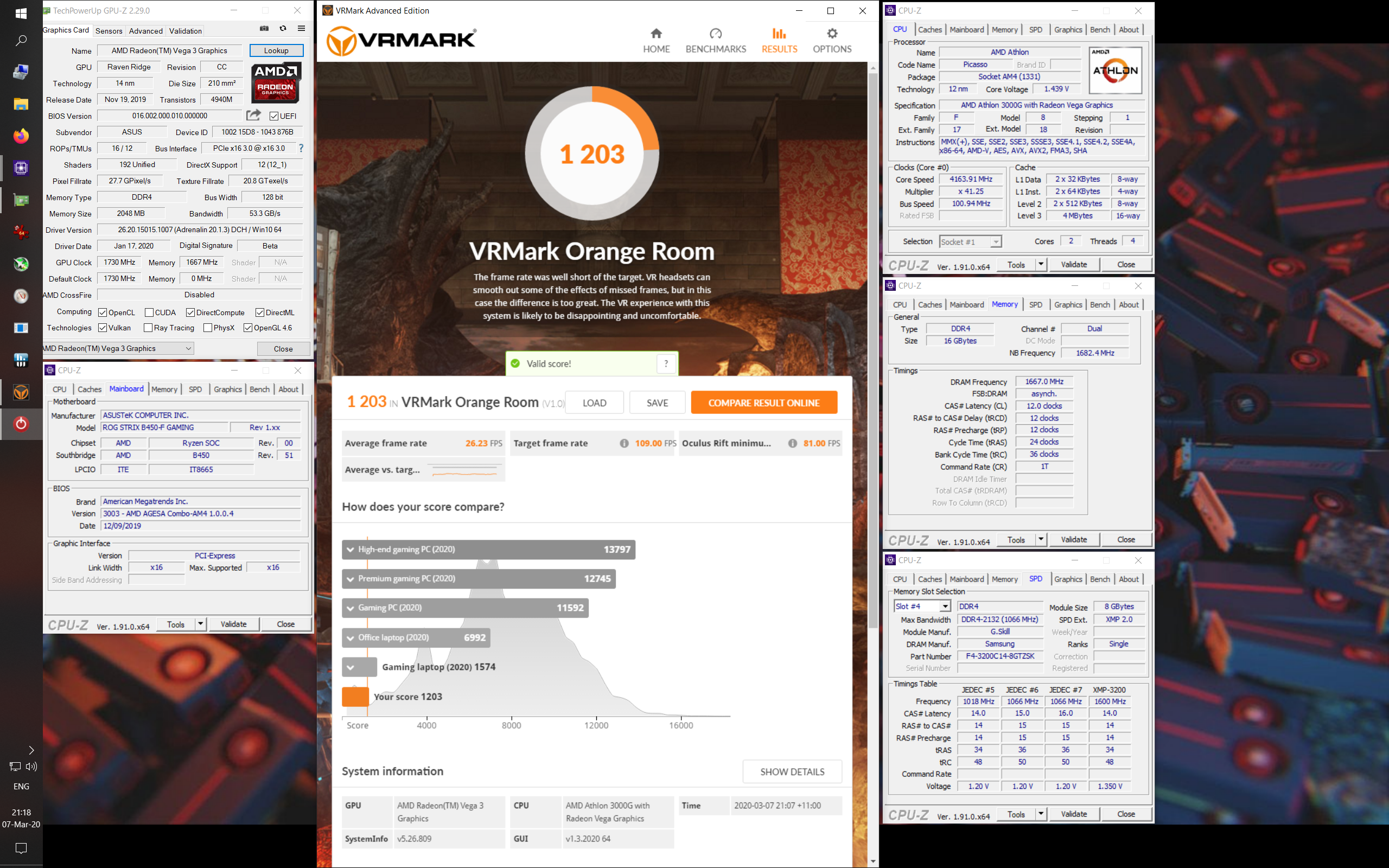
Task: Switch to the Sensors tab in GPU-Z
Action: coord(109,31)
